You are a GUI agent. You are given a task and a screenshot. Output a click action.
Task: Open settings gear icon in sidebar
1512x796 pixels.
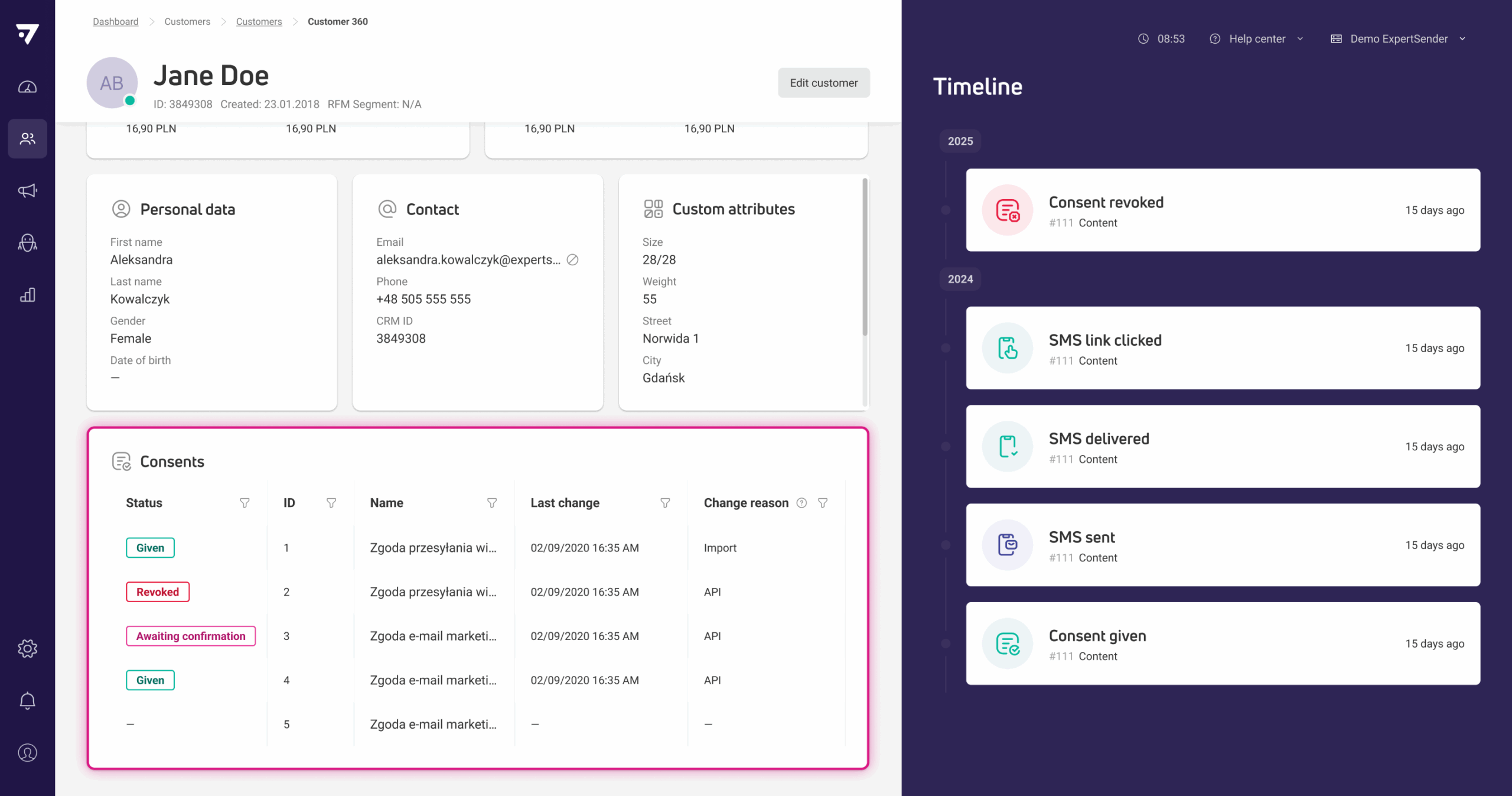point(27,648)
